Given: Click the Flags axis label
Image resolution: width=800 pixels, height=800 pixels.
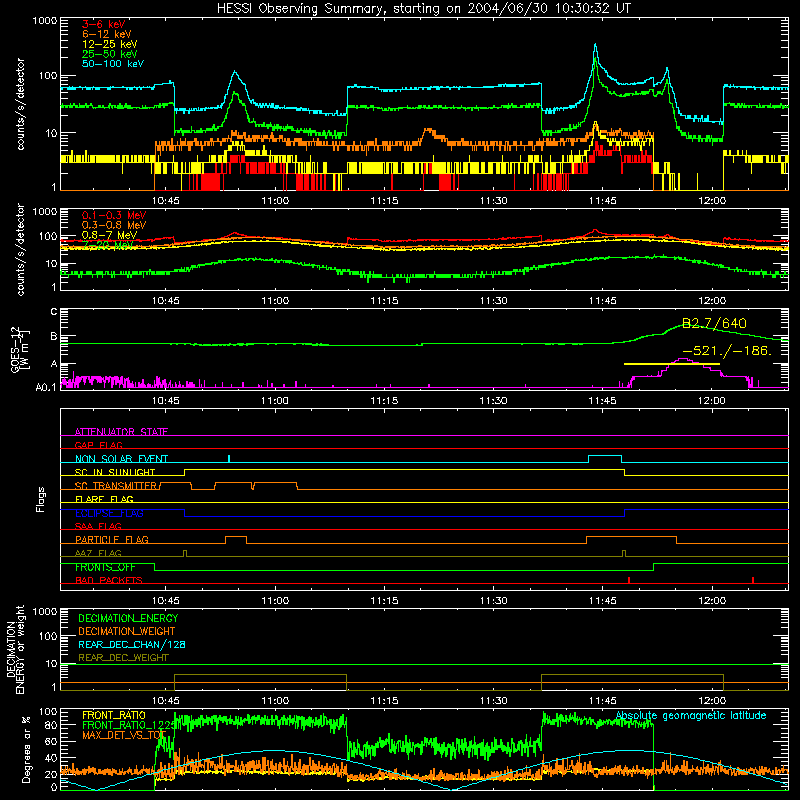Looking at the screenshot, I should pos(40,499).
